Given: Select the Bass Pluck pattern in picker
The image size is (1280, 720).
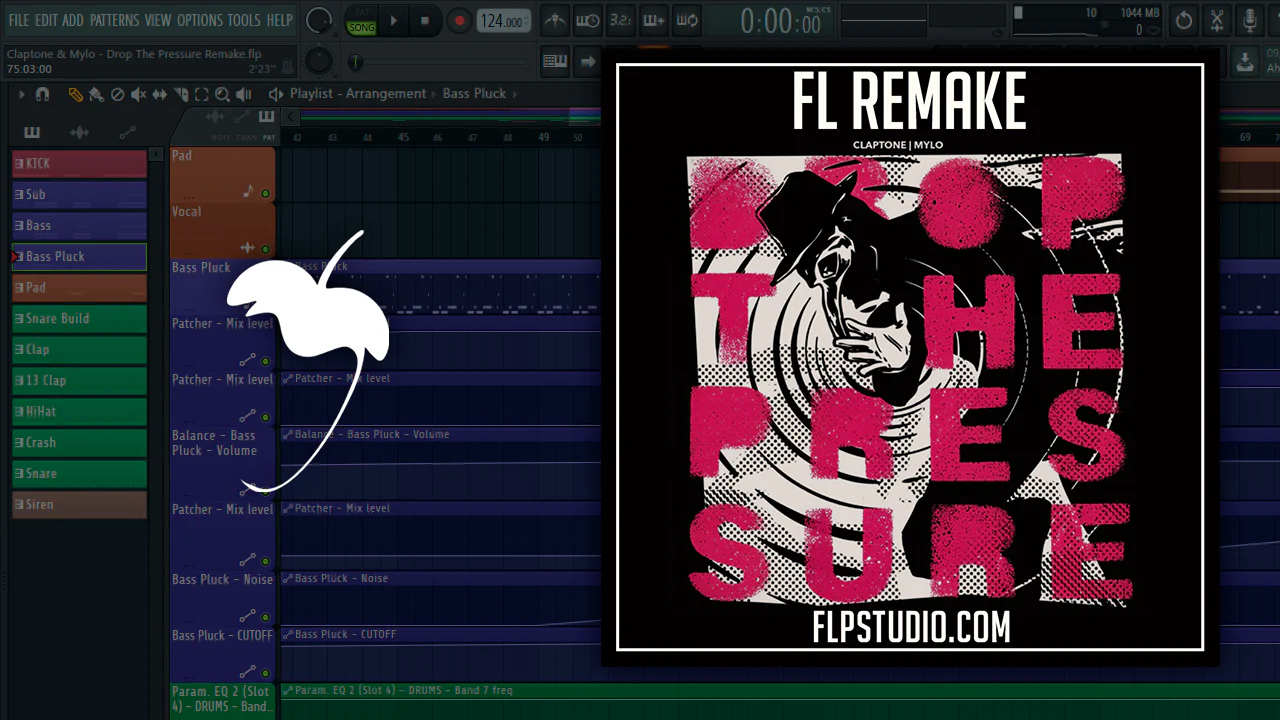Looking at the screenshot, I should click(x=79, y=256).
